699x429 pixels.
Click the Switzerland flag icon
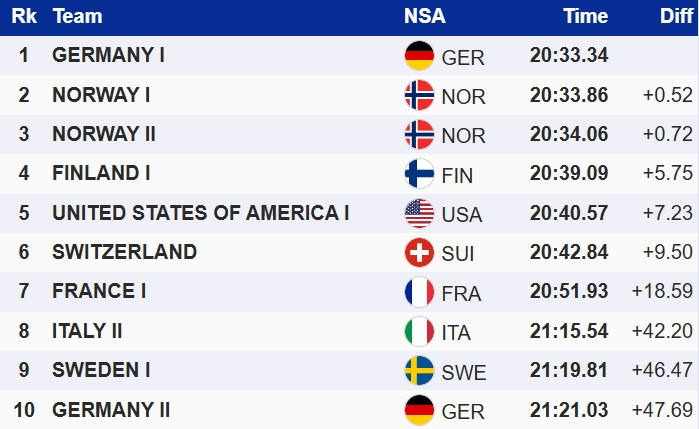[x=419, y=252]
